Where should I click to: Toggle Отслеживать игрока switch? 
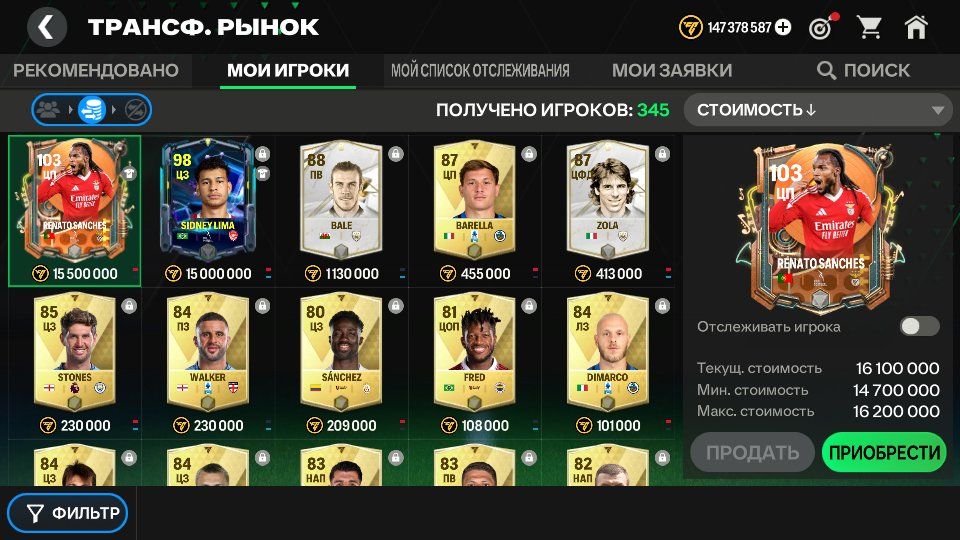(x=920, y=326)
